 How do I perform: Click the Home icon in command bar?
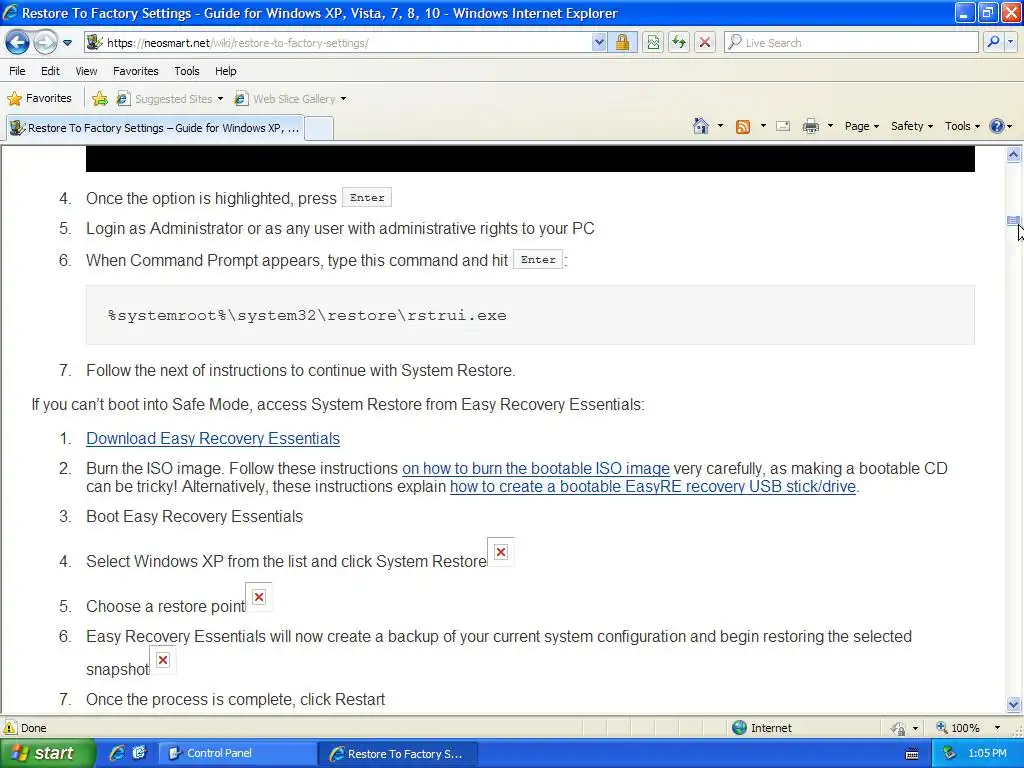[701, 126]
